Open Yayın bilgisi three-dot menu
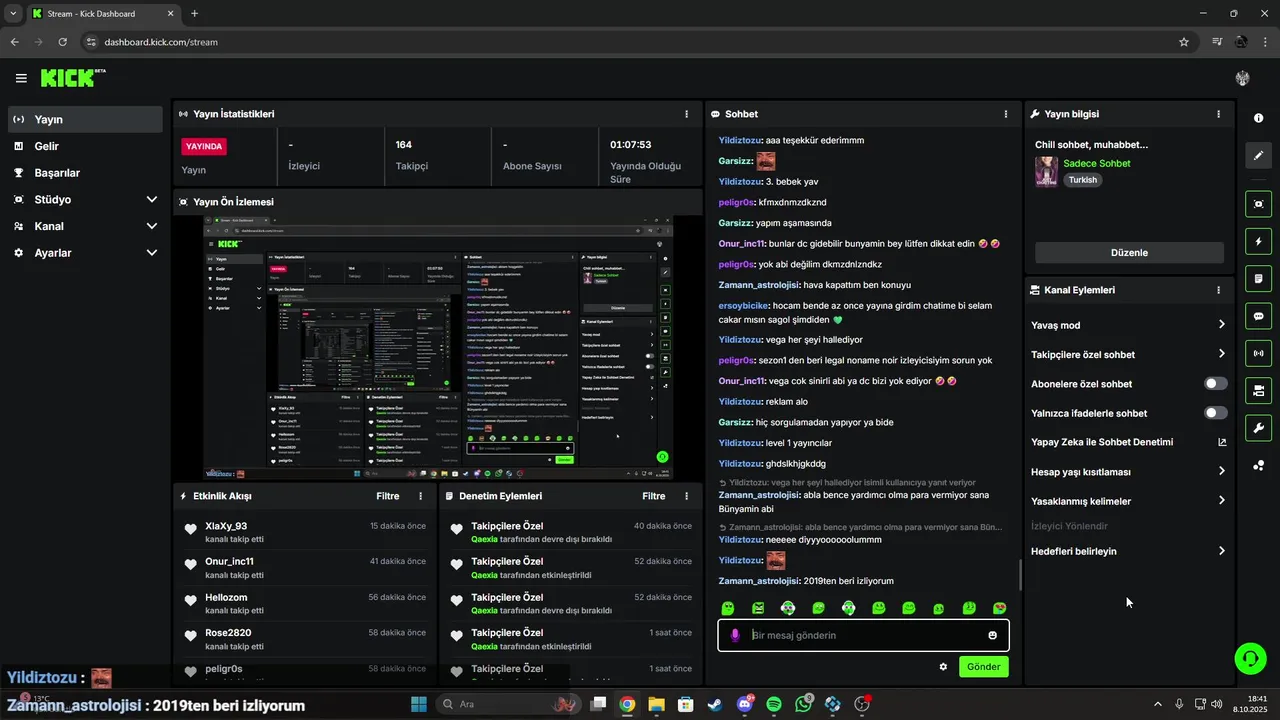The image size is (1280, 720). (1218, 114)
